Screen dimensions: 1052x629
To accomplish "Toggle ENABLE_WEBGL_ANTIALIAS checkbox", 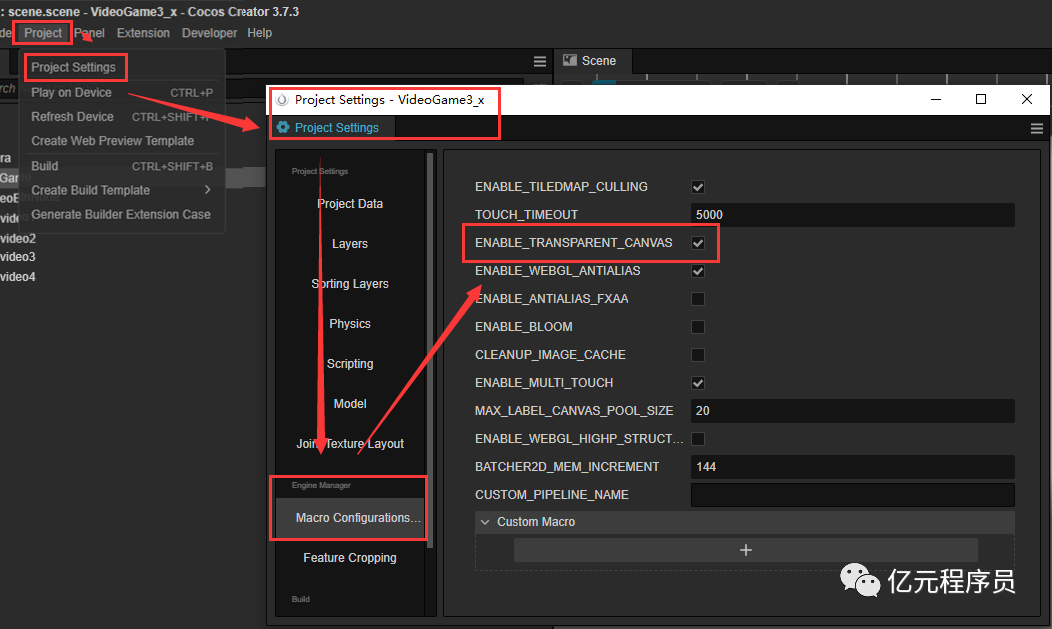I will click(698, 271).
